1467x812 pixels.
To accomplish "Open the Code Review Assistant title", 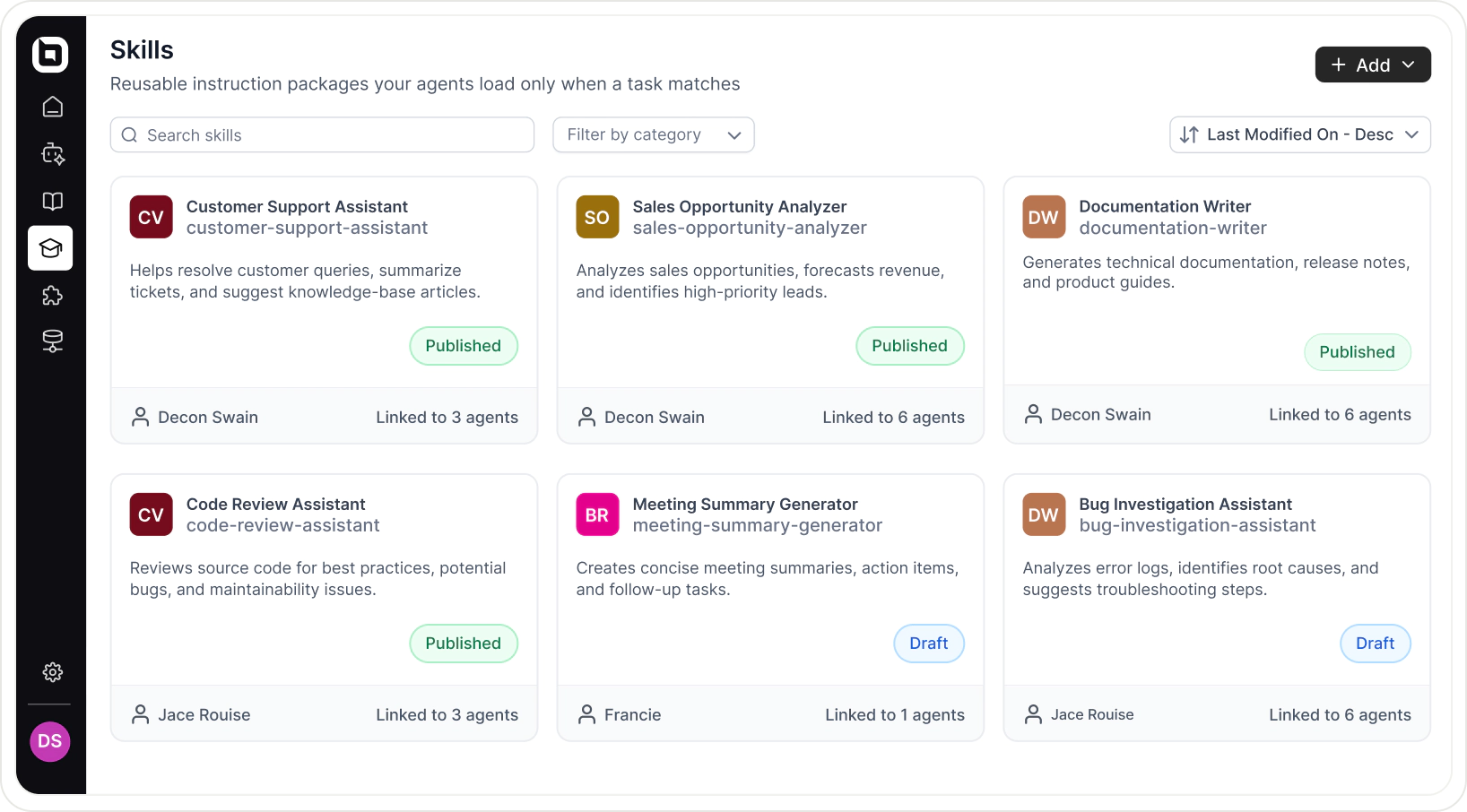I will point(276,505).
